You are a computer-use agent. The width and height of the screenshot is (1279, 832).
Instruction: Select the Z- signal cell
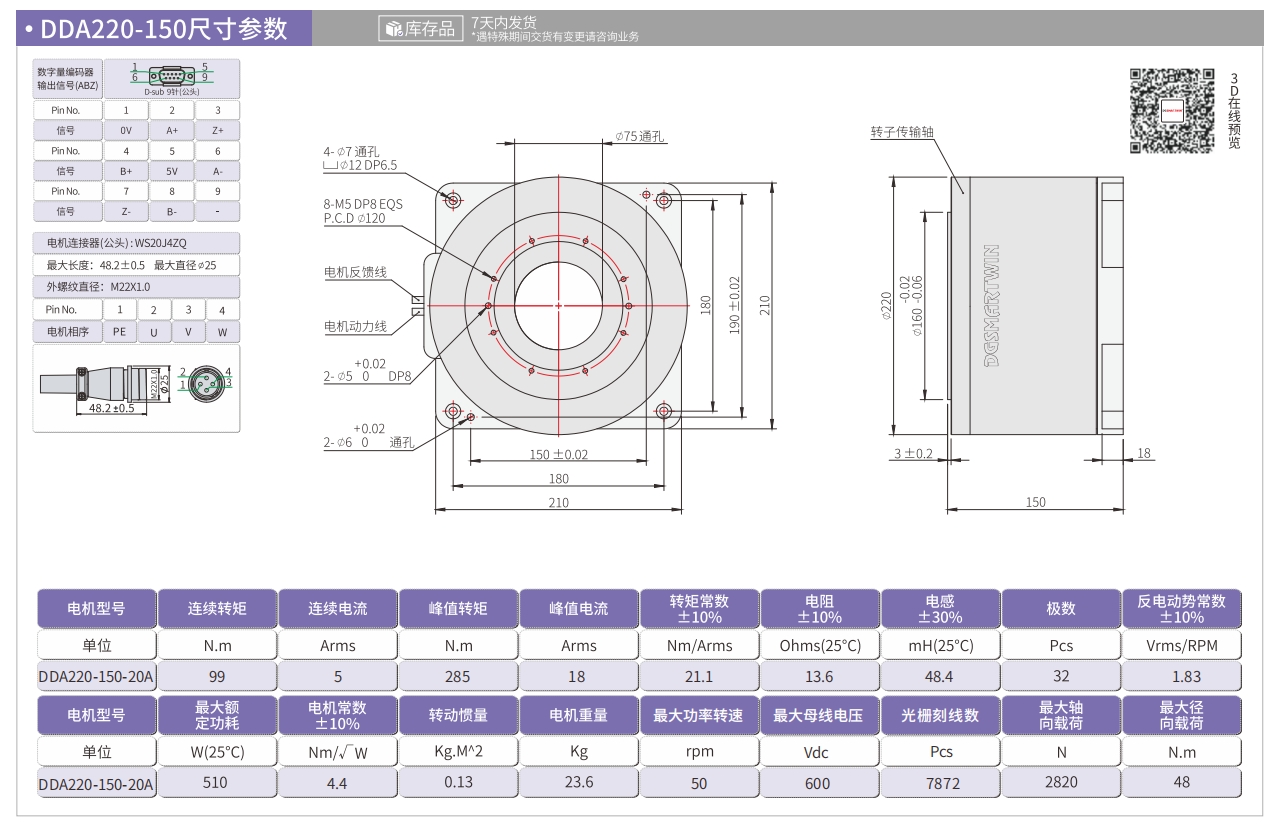pos(126,211)
